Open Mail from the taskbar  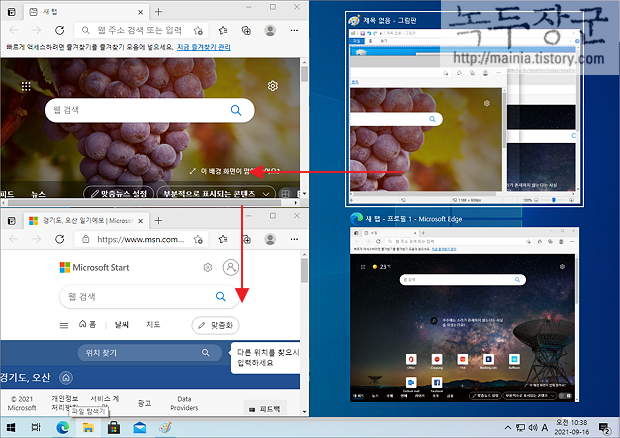point(140,427)
